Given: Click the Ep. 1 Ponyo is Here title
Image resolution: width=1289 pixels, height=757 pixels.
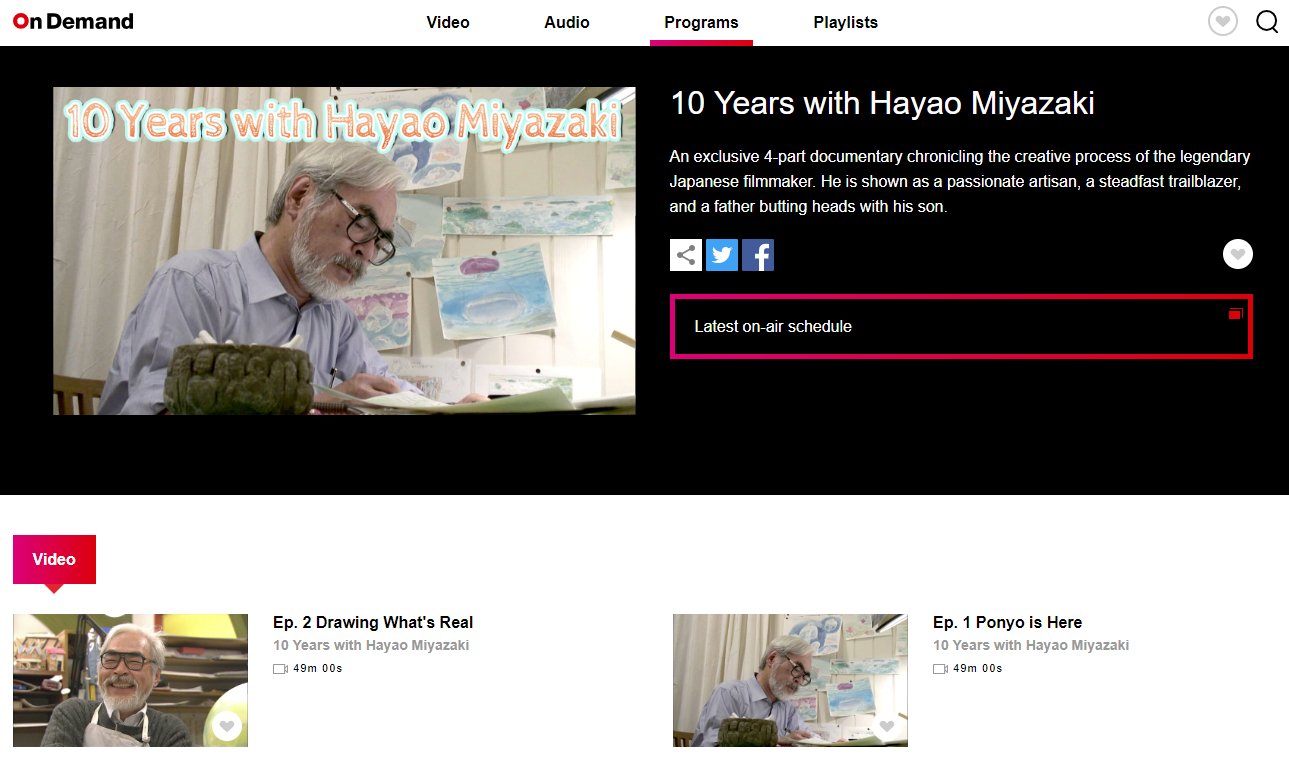Looking at the screenshot, I should click(x=1007, y=622).
